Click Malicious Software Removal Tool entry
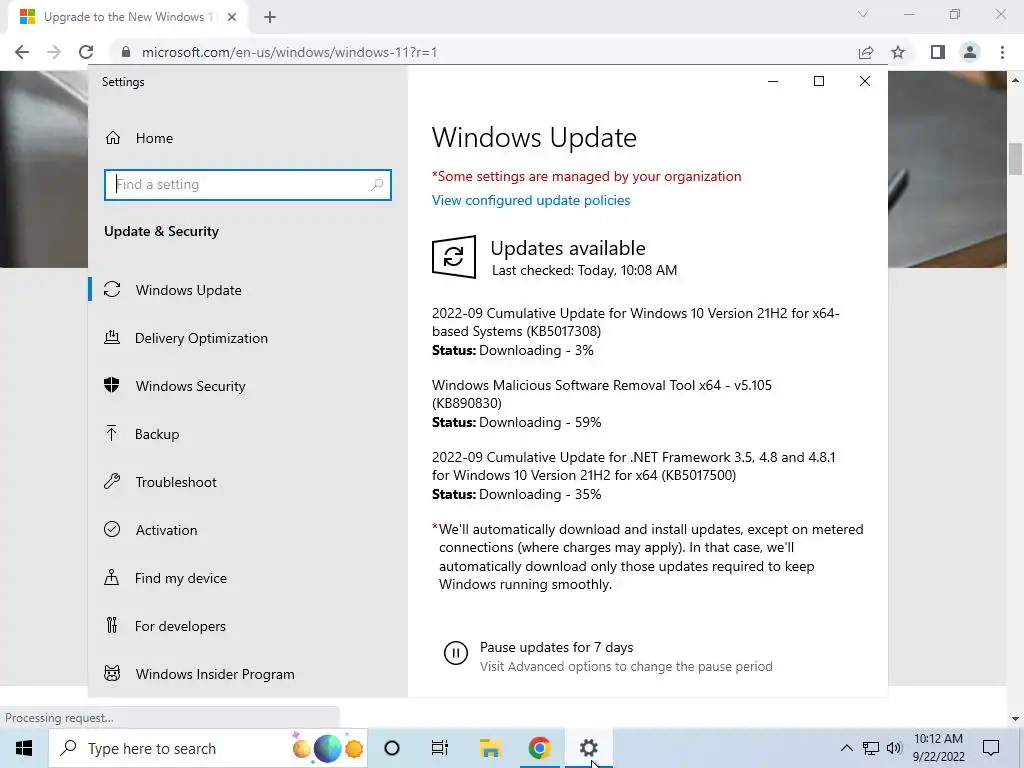 pos(601,394)
